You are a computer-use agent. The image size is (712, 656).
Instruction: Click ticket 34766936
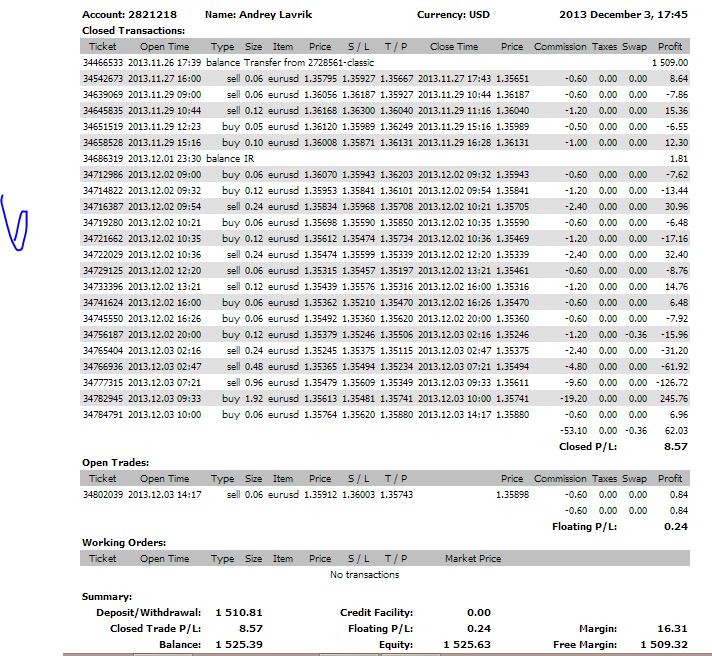tap(103, 367)
